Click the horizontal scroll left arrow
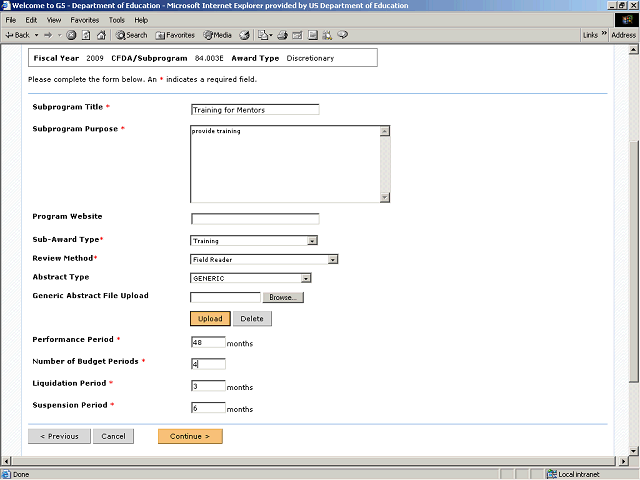The height and width of the screenshot is (480, 640). [x=6, y=461]
